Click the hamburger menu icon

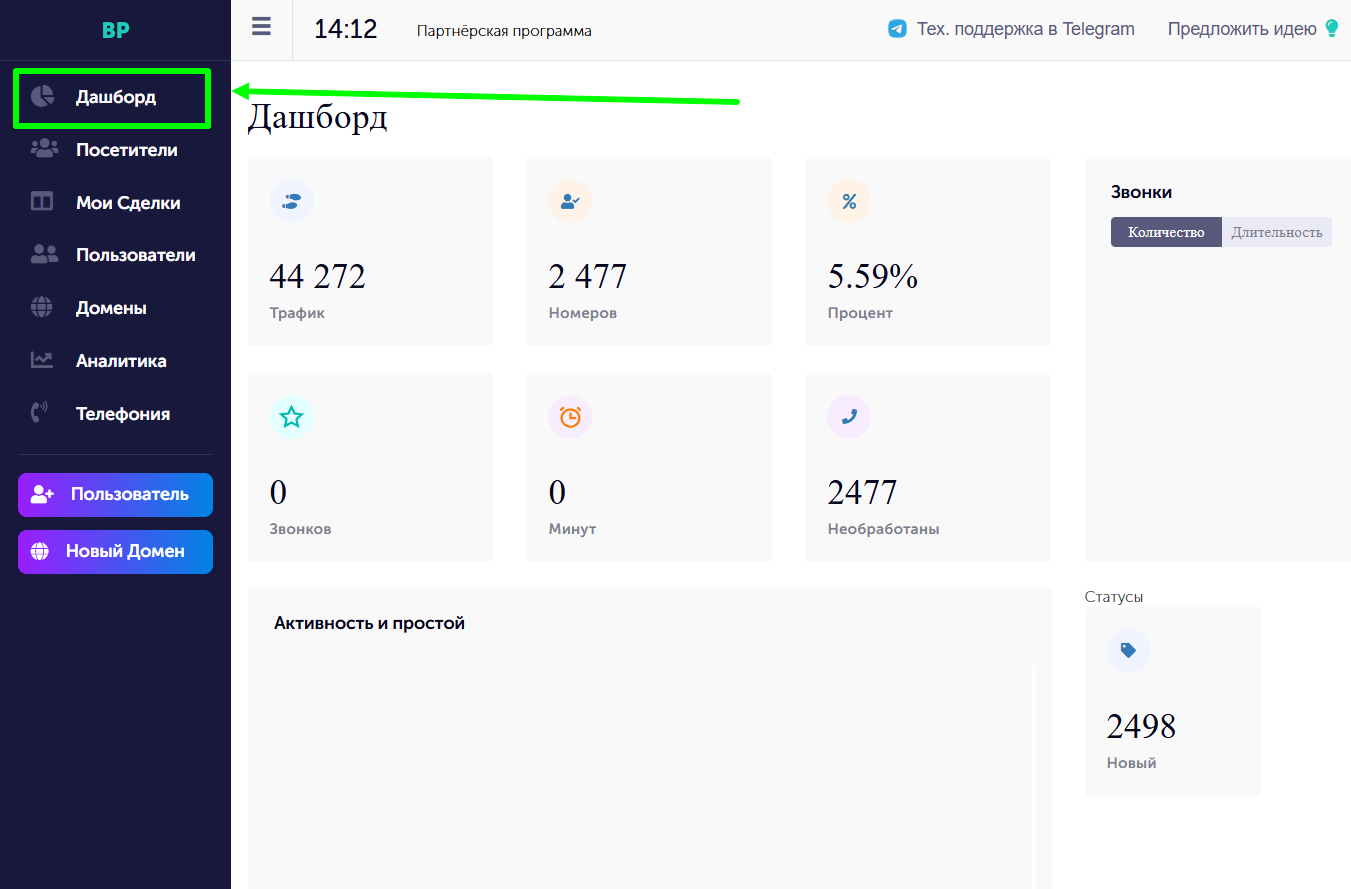point(261,26)
